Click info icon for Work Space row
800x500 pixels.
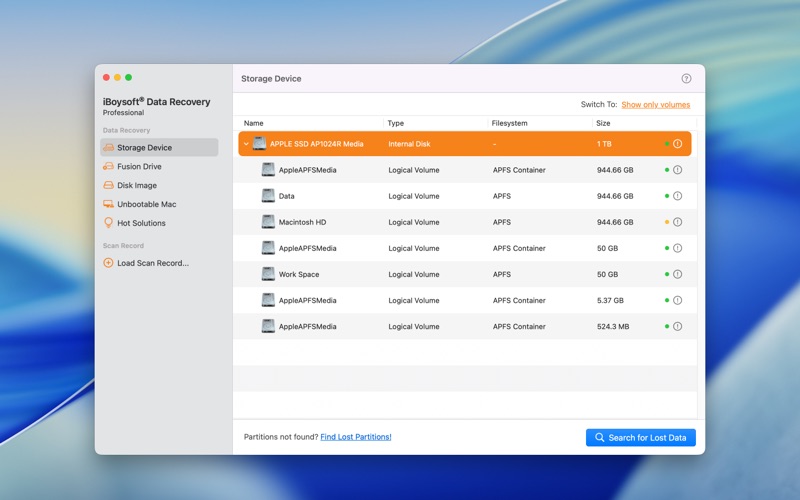[x=677, y=274]
